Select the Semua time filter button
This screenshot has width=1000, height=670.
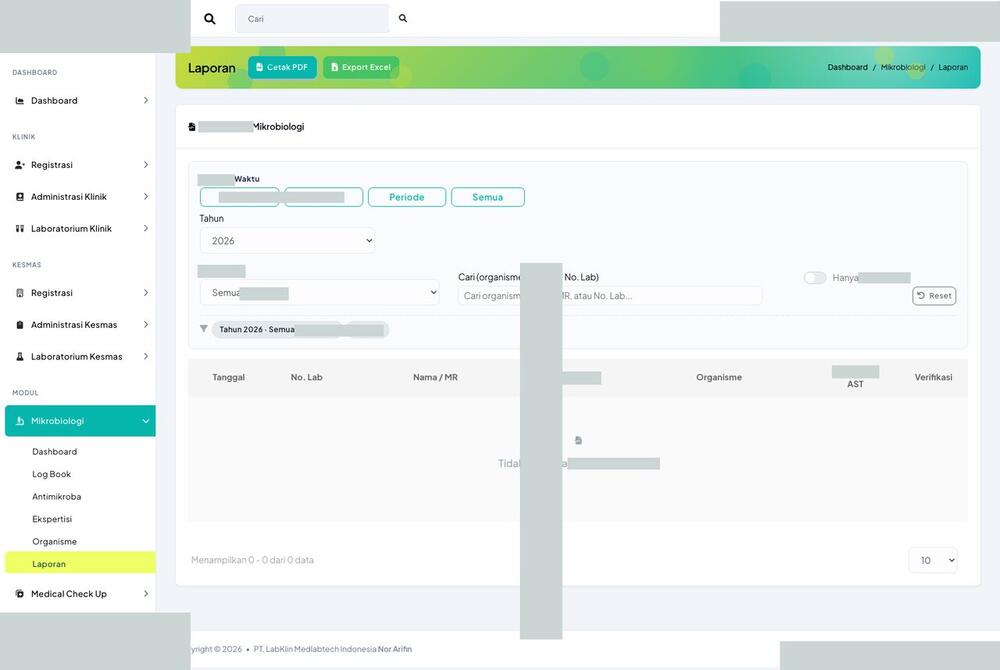[488, 197]
